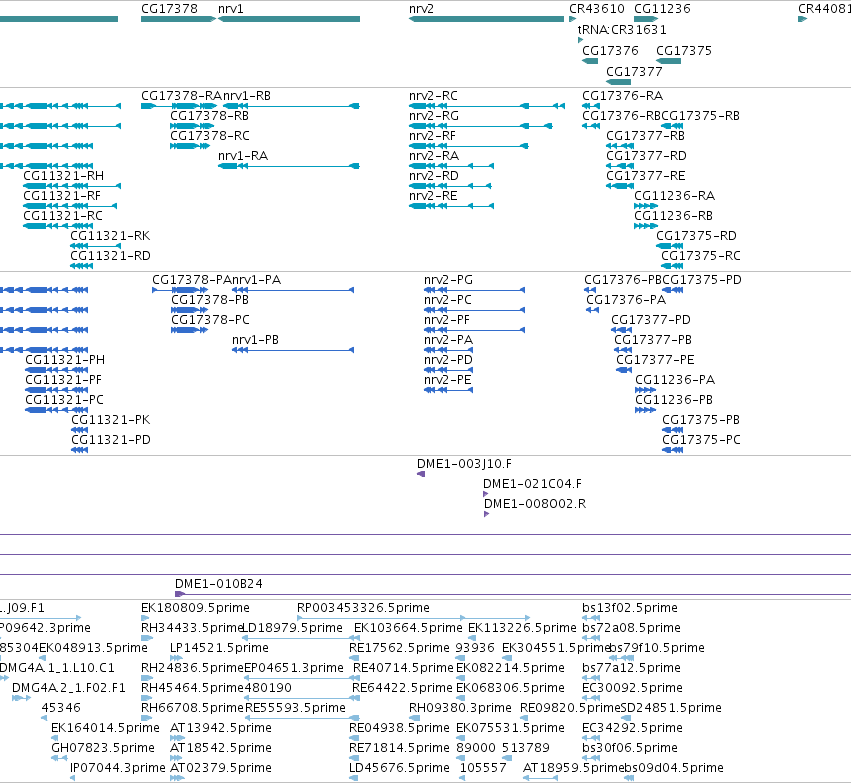Click the CG11236 gene label
The height and width of the screenshot is (783, 851).
pyautogui.click(x=662, y=9)
